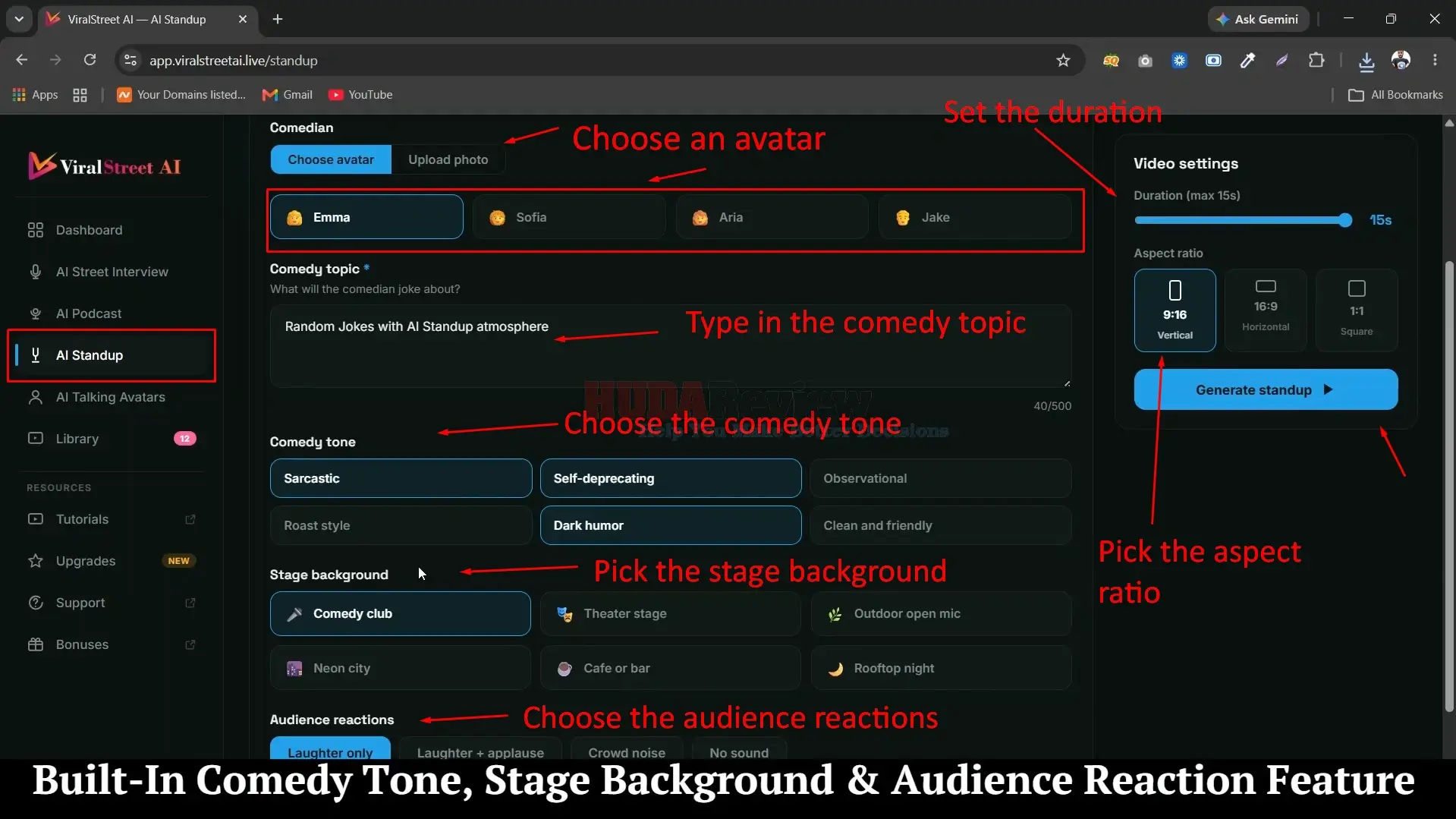Click Generate standup button
This screenshot has width=1456, height=819.
(x=1266, y=389)
